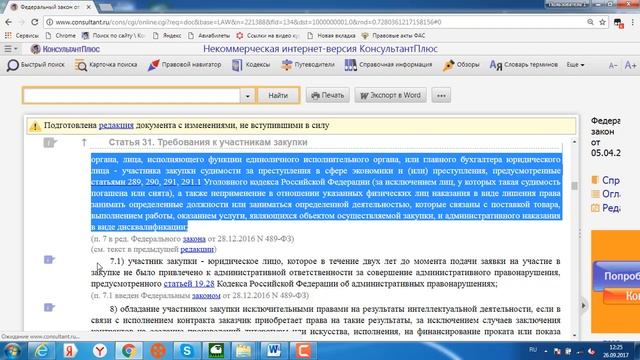The image size is (640, 360).
Task: Open Word from taskbar
Action: point(274,351)
